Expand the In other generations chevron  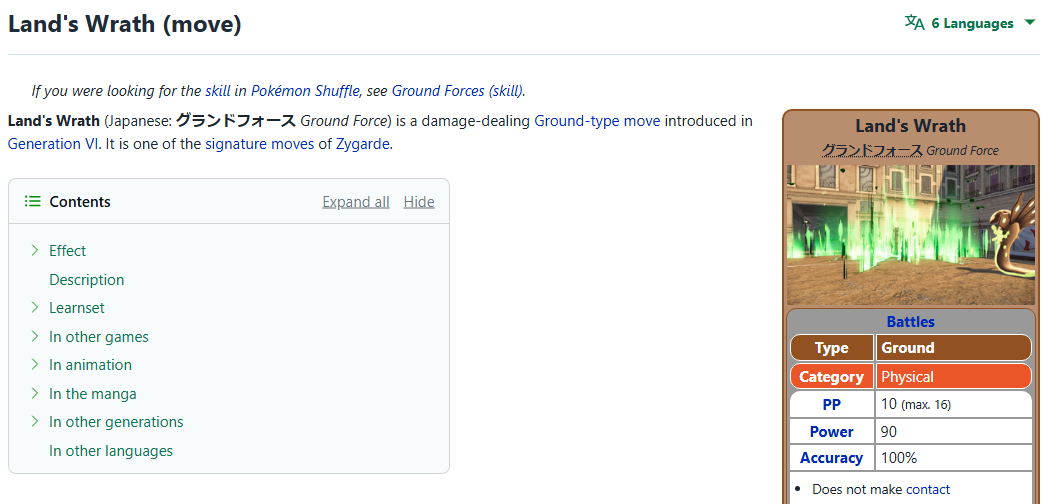(x=35, y=421)
